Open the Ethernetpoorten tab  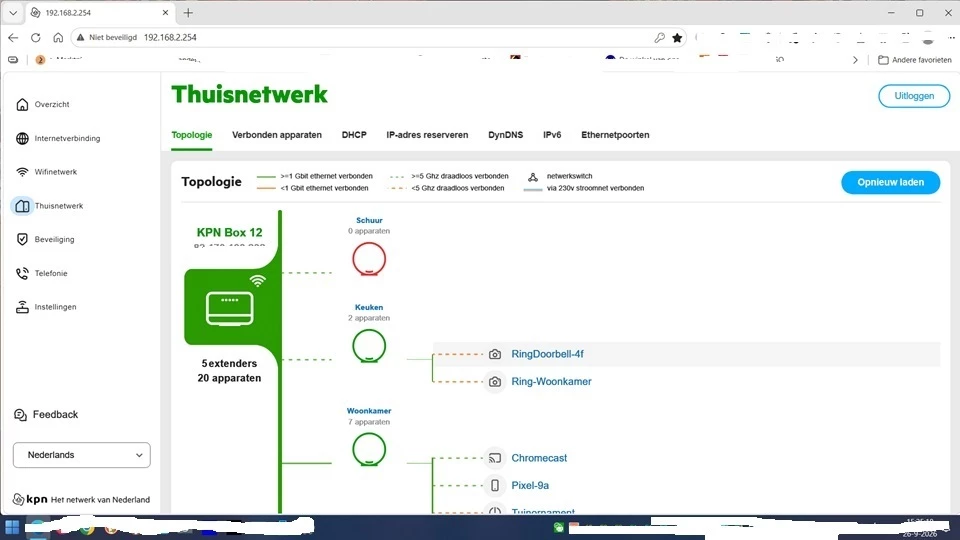pyautogui.click(x=615, y=135)
